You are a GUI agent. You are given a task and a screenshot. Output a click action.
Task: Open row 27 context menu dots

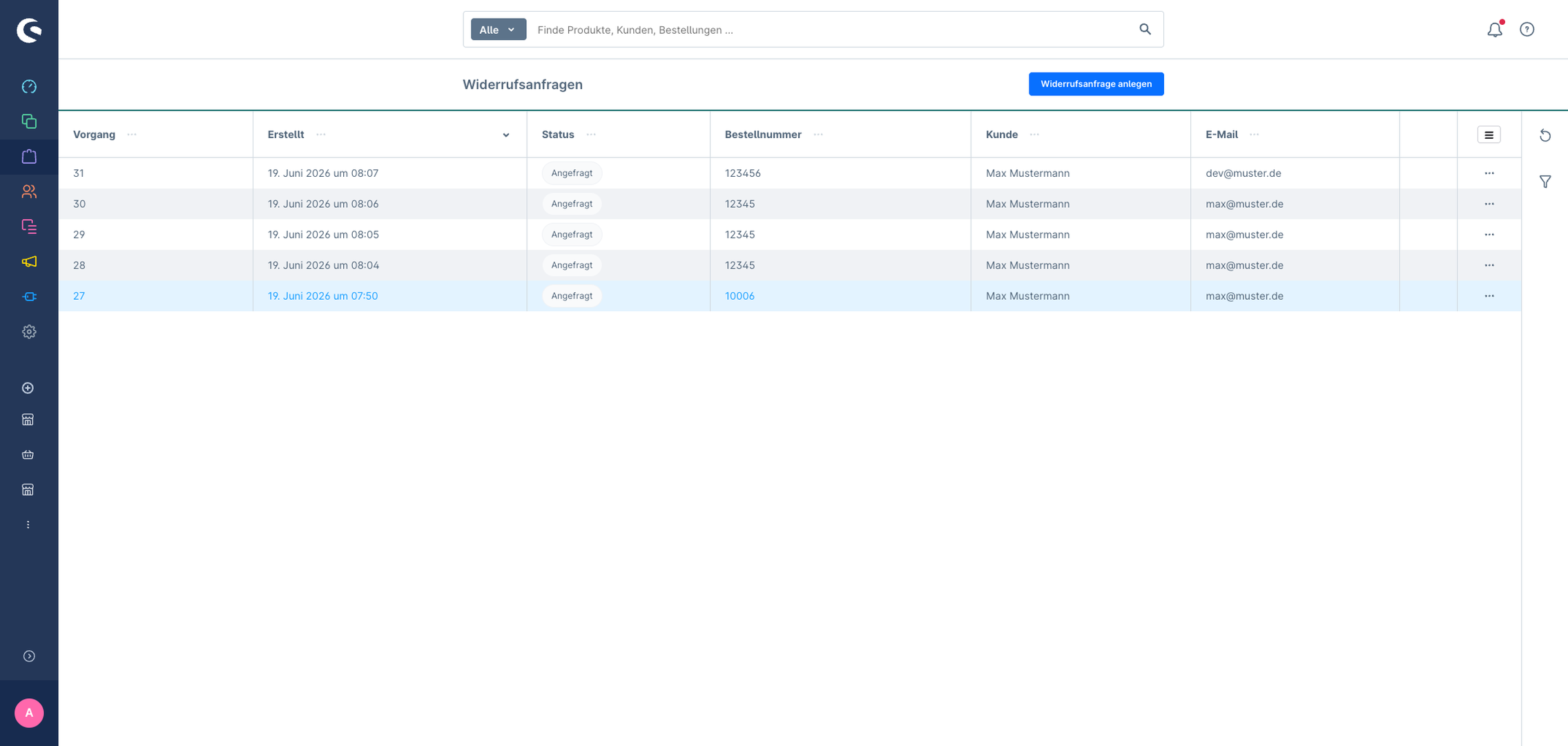(1489, 296)
